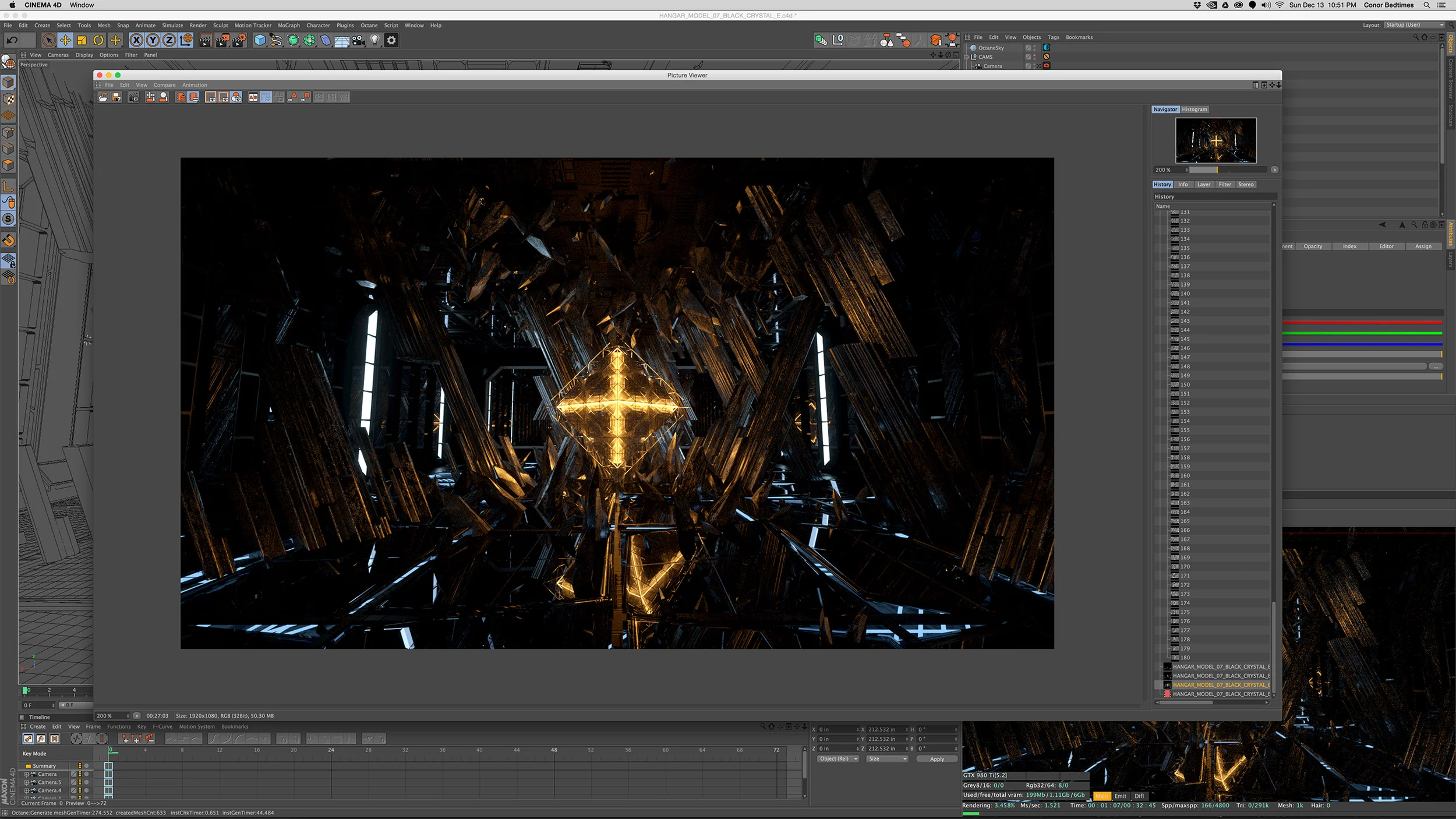The width and height of the screenshot is (1456, 819).
Task: Select the Move tool in toolbar
Action: click(x=65, y=40)
